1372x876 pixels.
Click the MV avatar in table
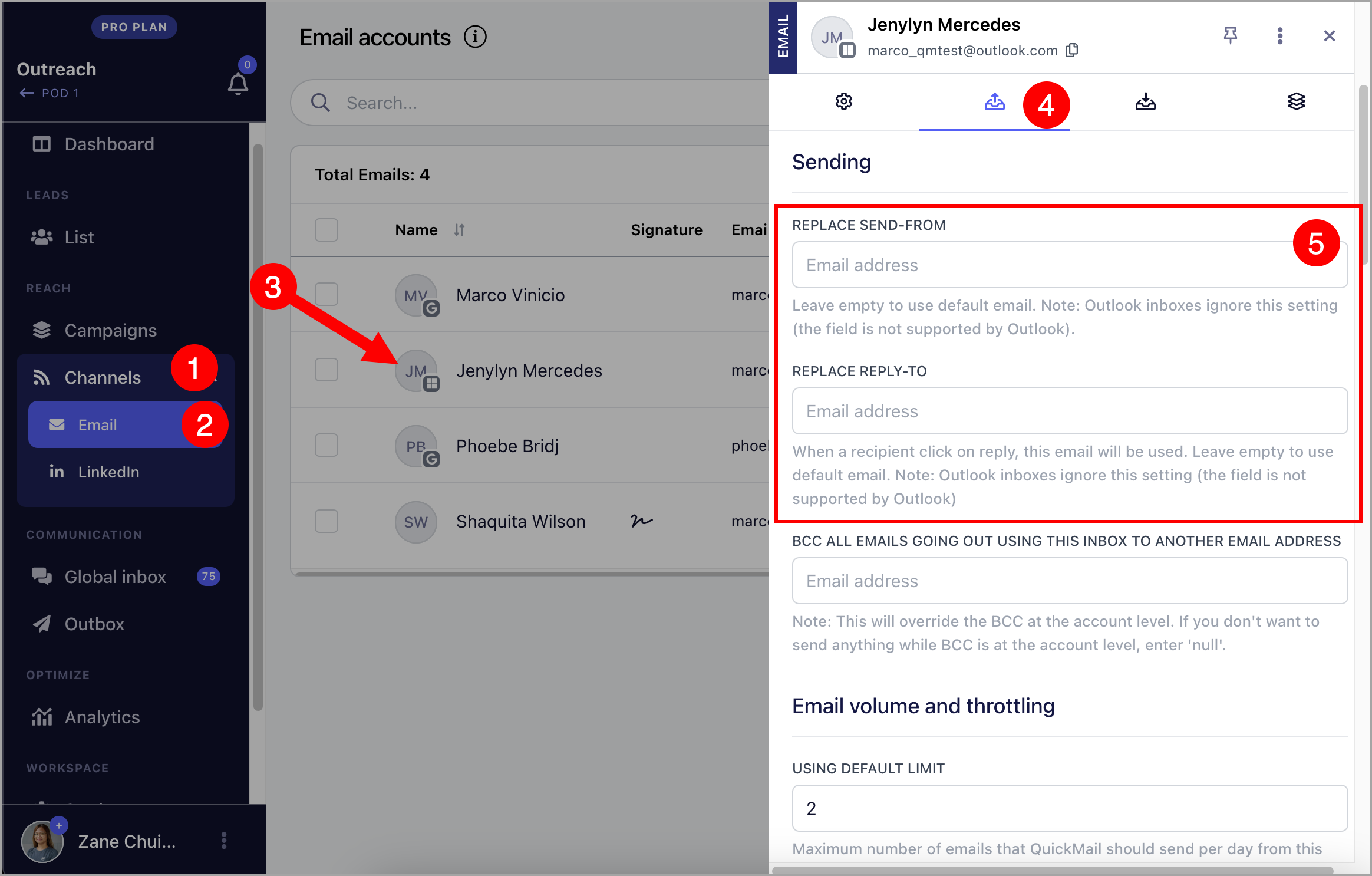(416, 295)
